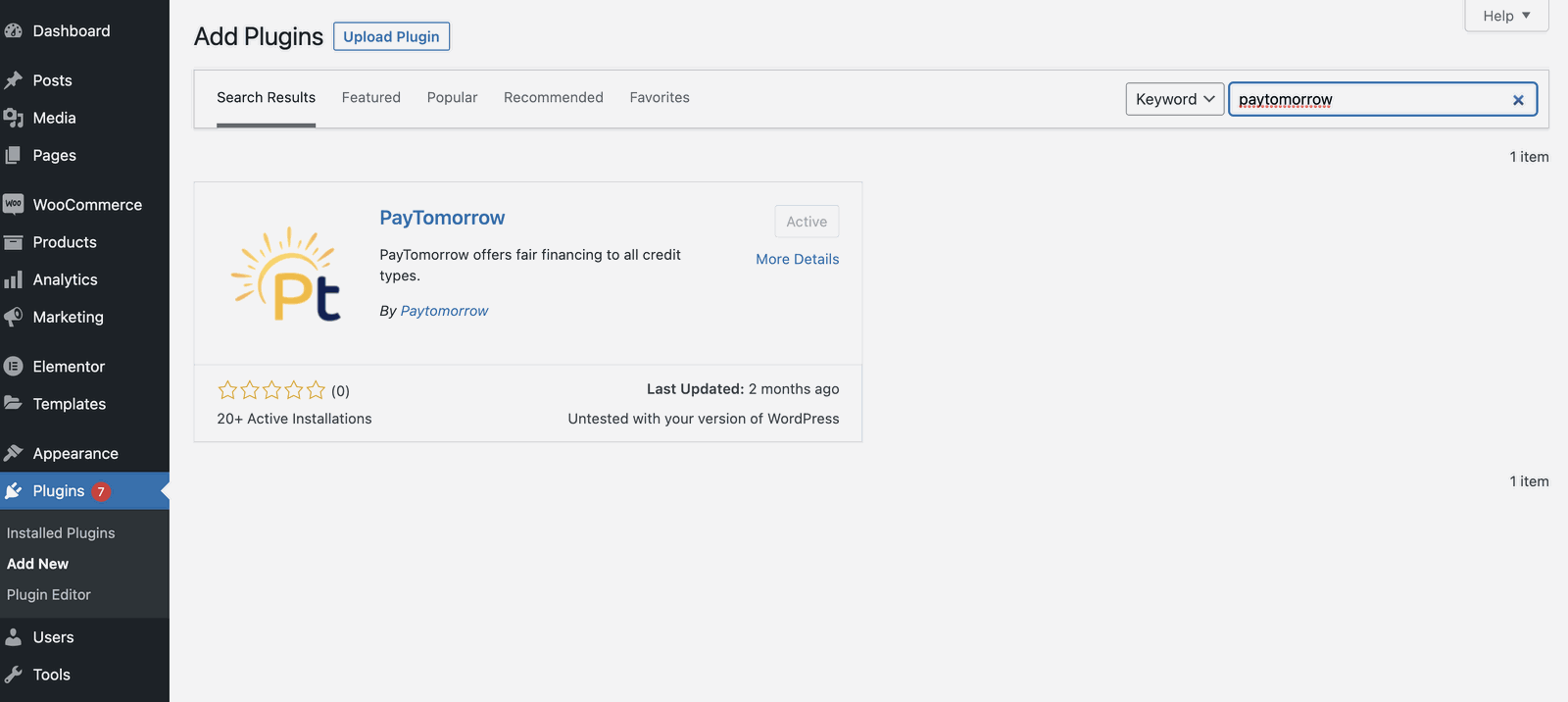Screen dimensions: 1568x702
Task: Open the Paytomorrow author link
Action: (x=444, y=311)
